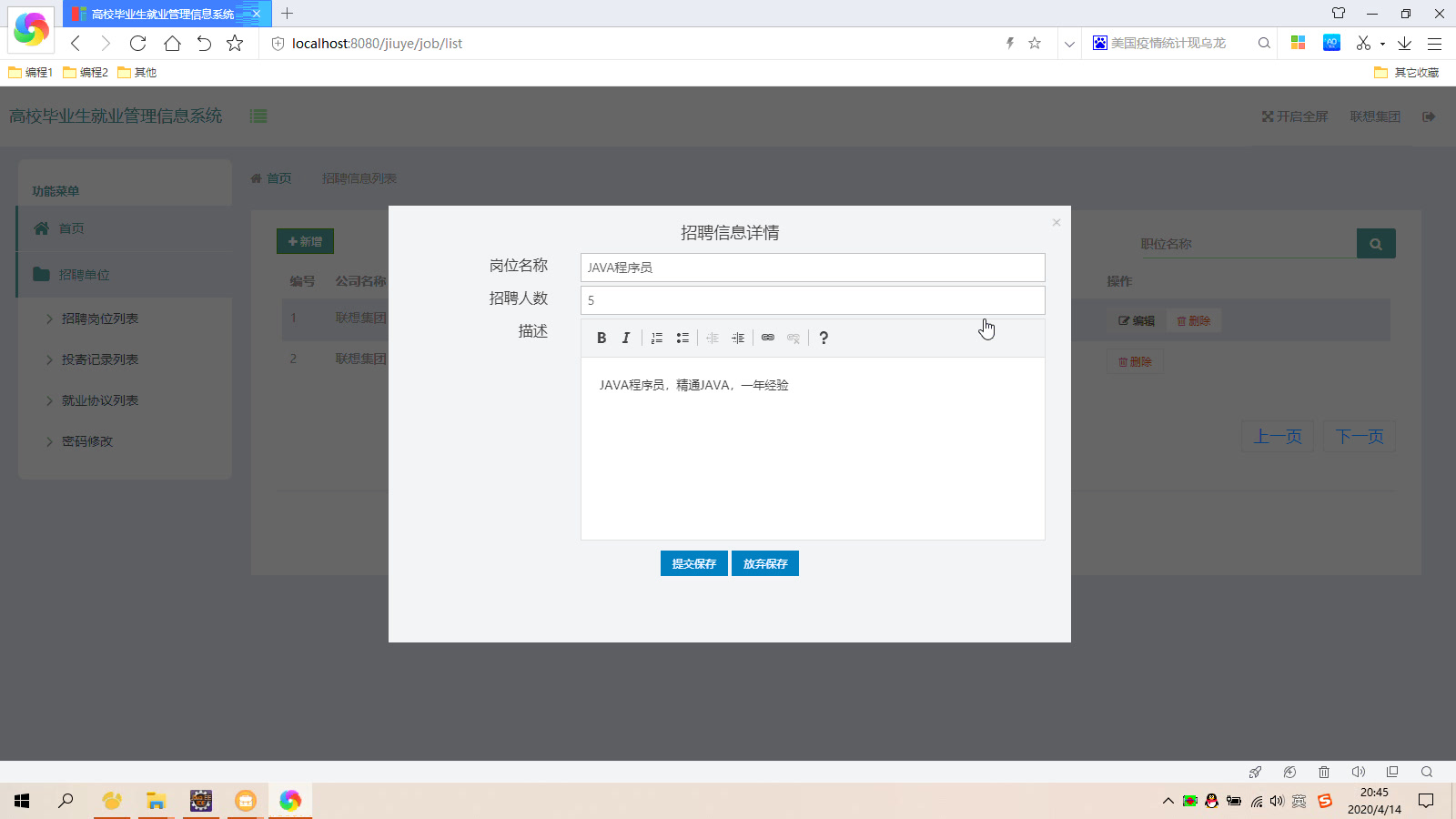1456x819 pixels.
Task: Open 投寄记录列表 in the sidebar
Action: pyautogui.click(x=100, y=359)
